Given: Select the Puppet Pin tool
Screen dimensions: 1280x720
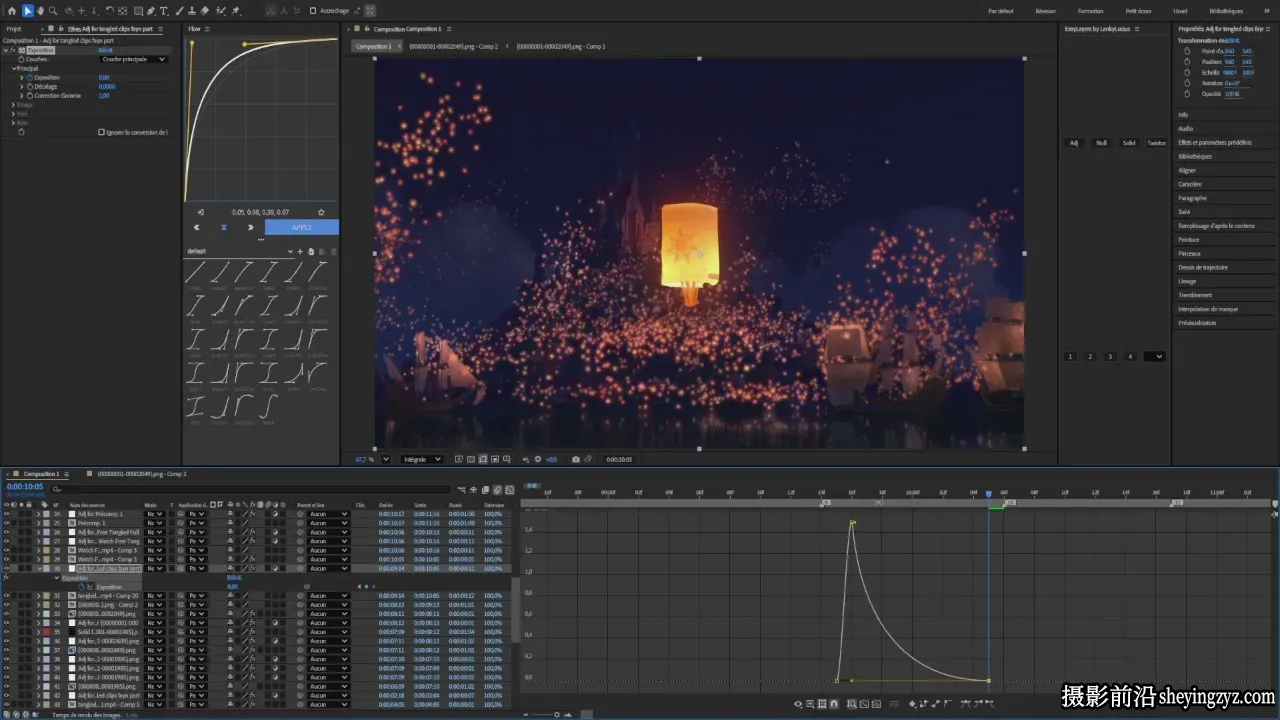Looking at the screenshot, I should pos(236,11).
